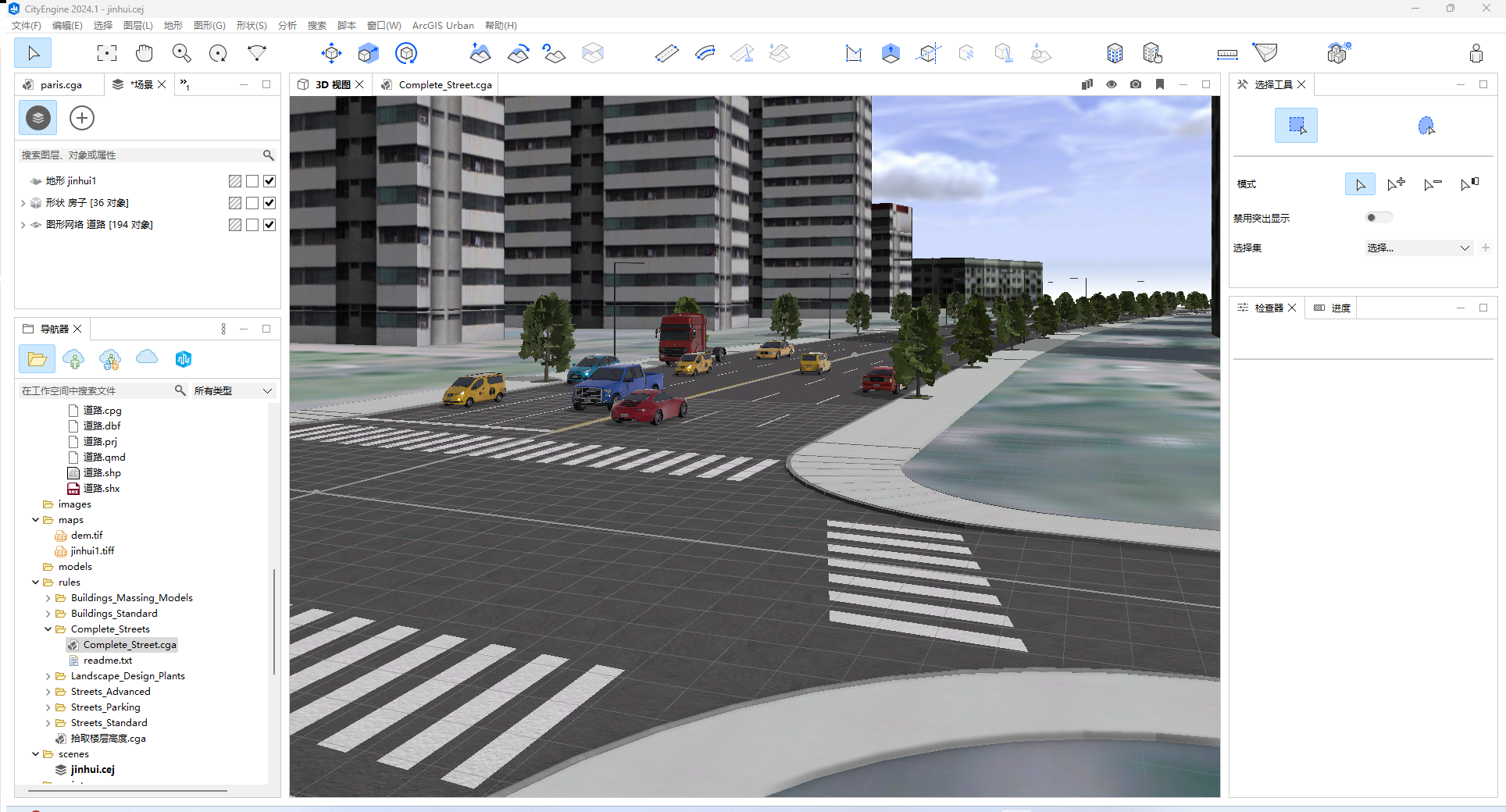Click the layer search input field
The height and width of the screenshot is (812, 1506).
pos(141,155)
